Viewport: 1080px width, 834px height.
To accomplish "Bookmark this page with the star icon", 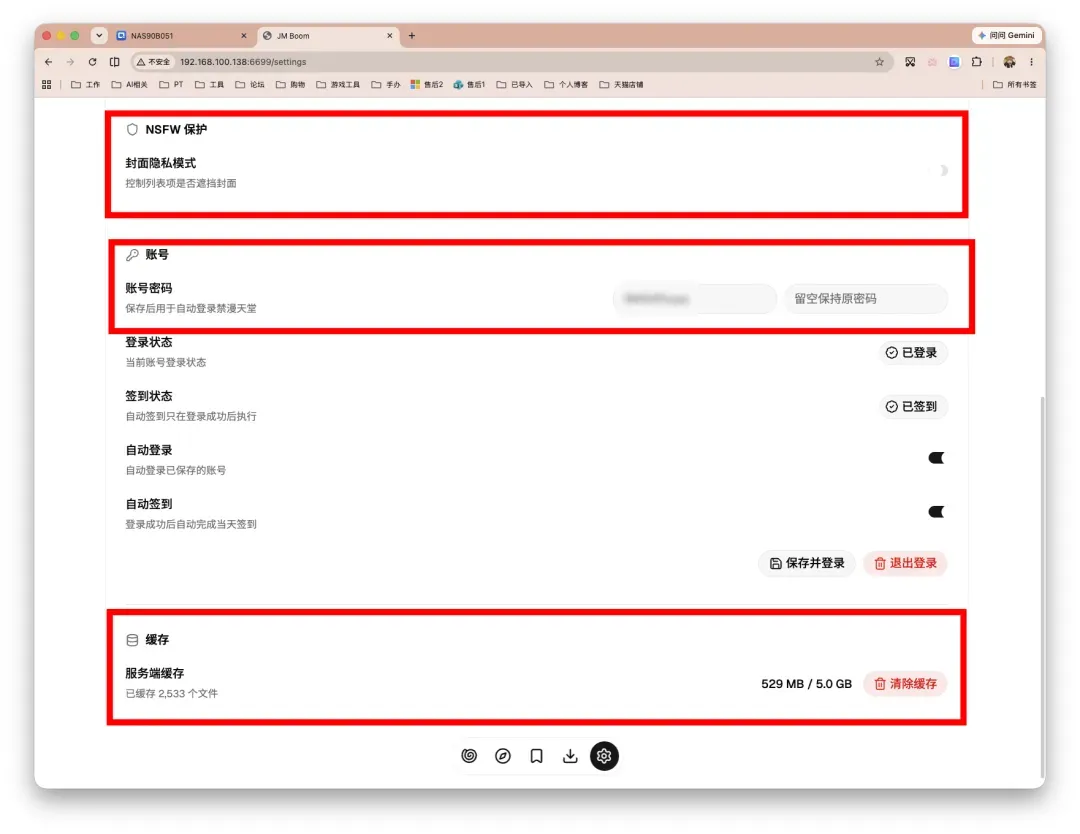I will (x=880, y=62).
